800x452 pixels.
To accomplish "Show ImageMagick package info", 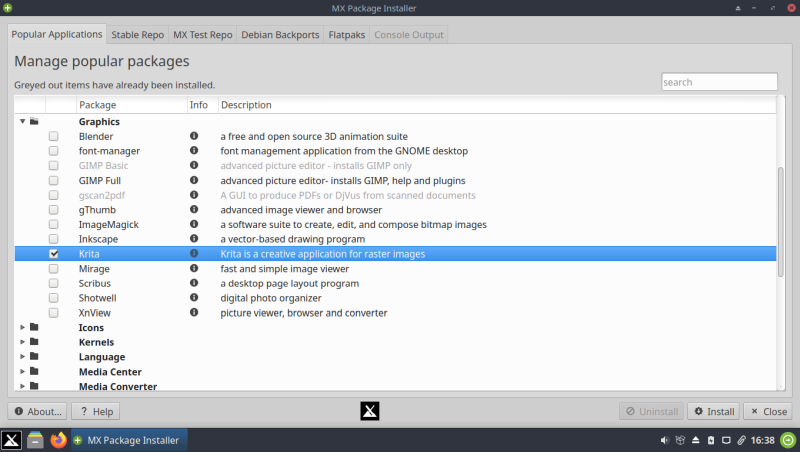I will [x=194, y=224].
